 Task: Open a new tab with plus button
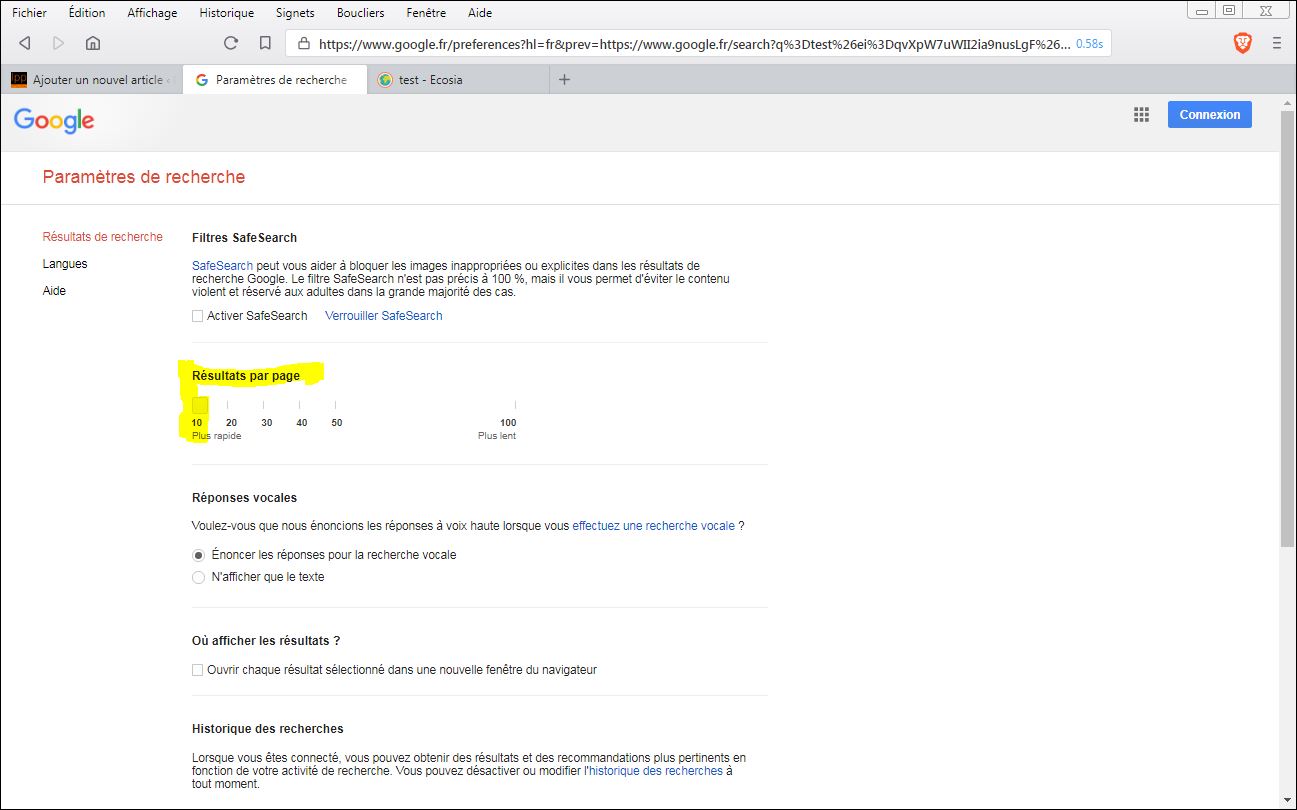[564, 80]
